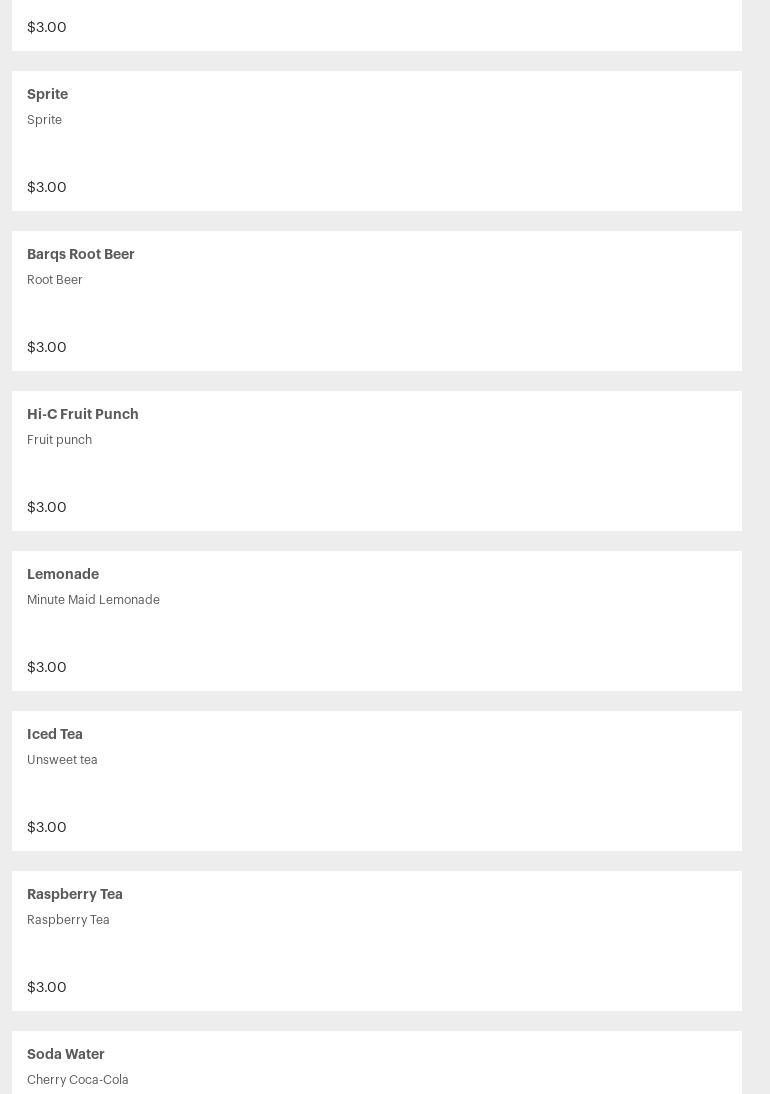Choose the Lemonade item title
The image size is (770, 1094).
(x=63, y=574)
